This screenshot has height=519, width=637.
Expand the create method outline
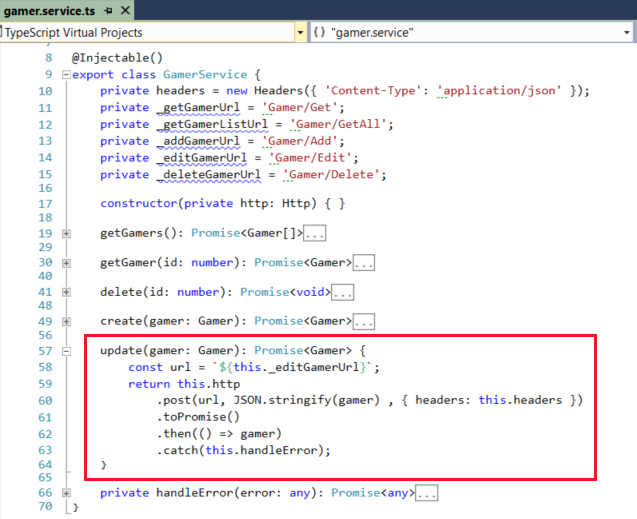(x=66, y=322)
